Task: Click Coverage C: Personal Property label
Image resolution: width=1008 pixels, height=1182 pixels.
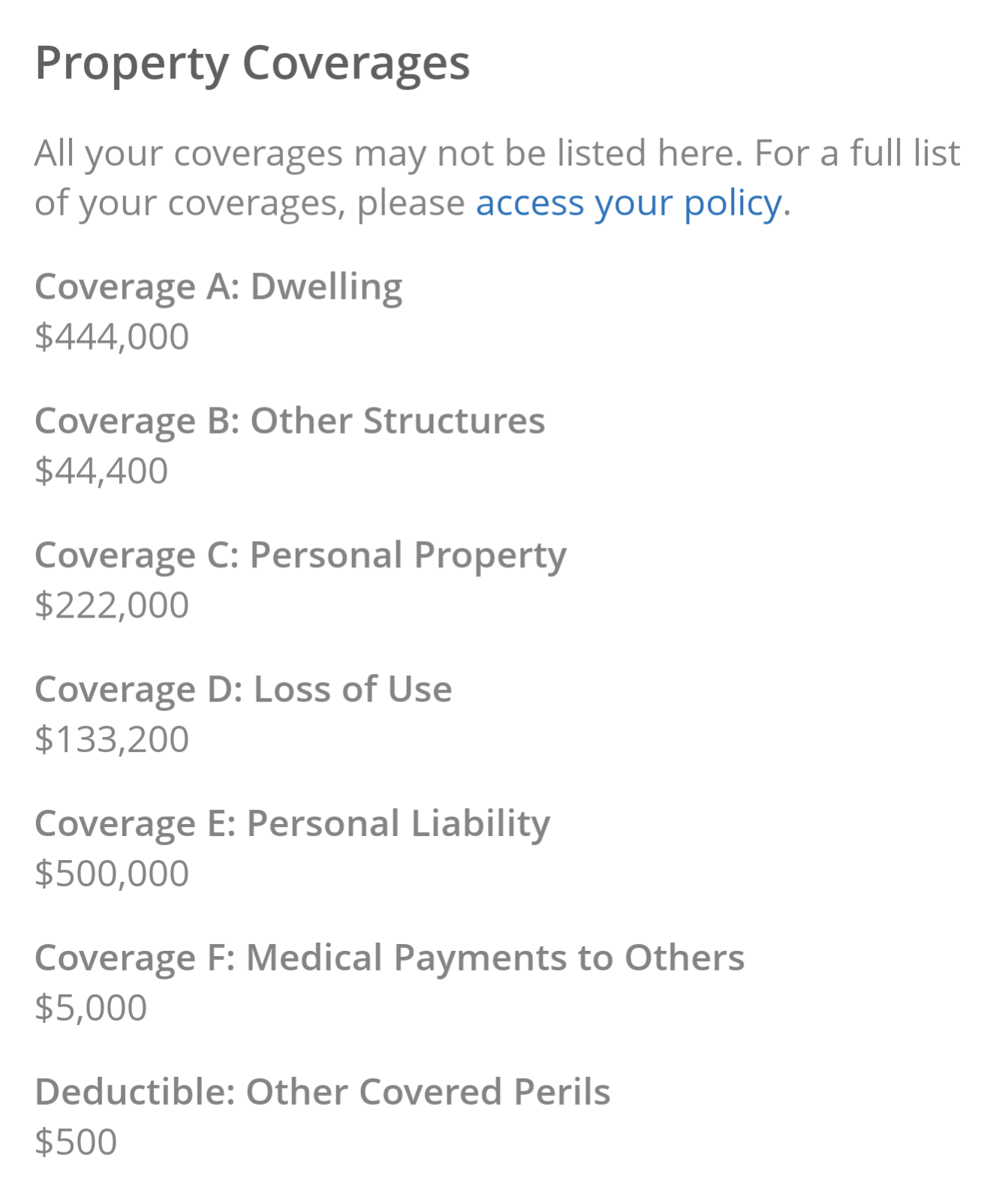Action: (300, 556)
